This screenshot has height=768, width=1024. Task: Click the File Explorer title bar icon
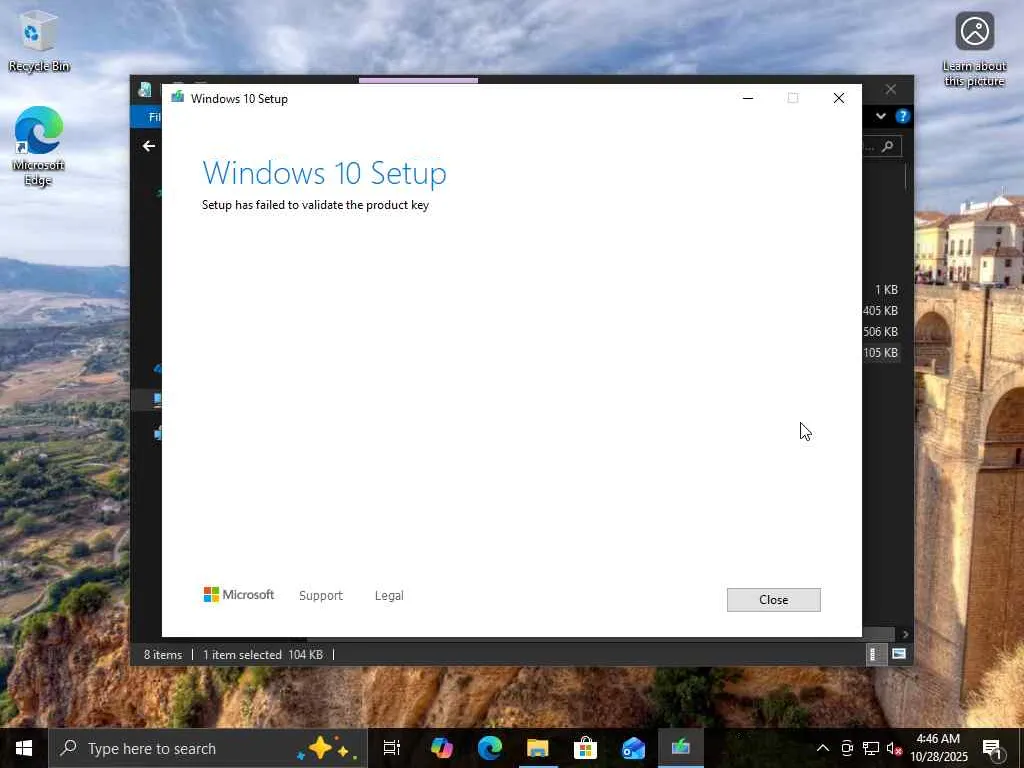145,89
